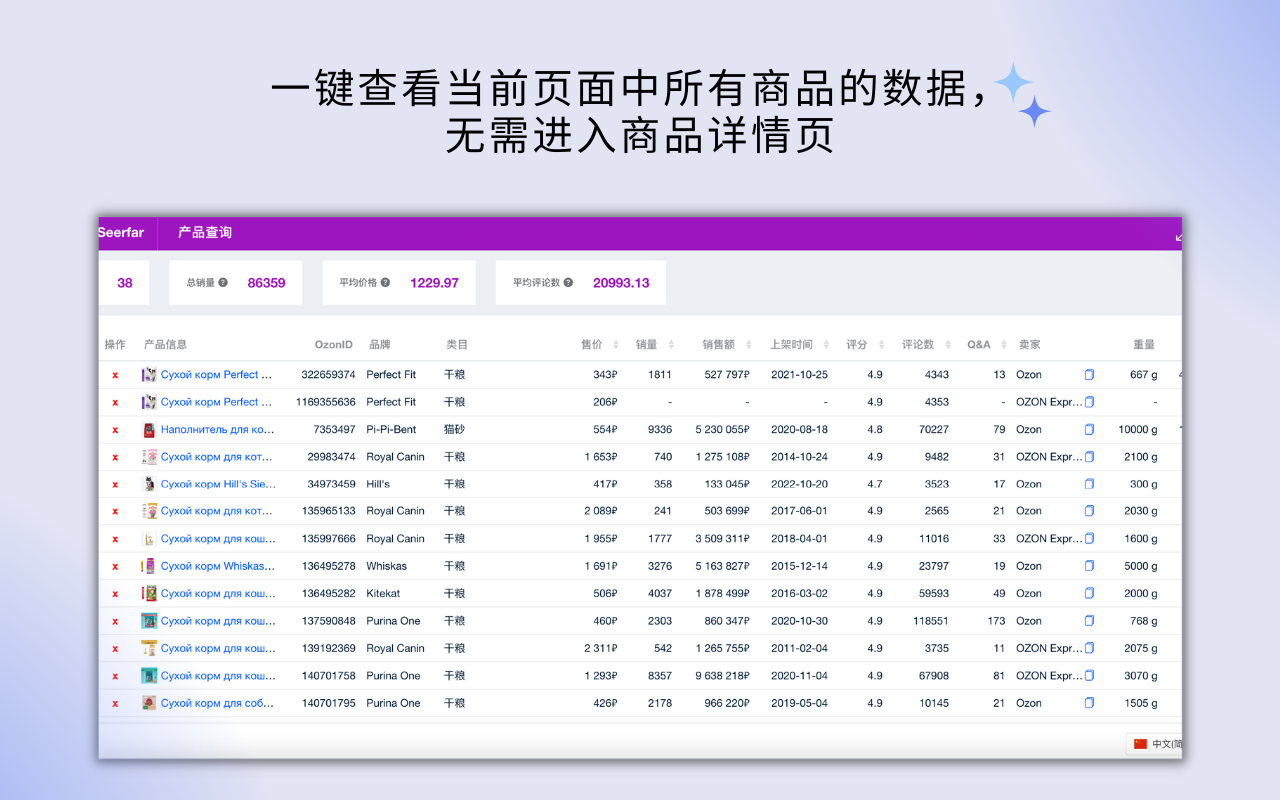
Task: Click the product count value 38
Action: tap(124, 283)
